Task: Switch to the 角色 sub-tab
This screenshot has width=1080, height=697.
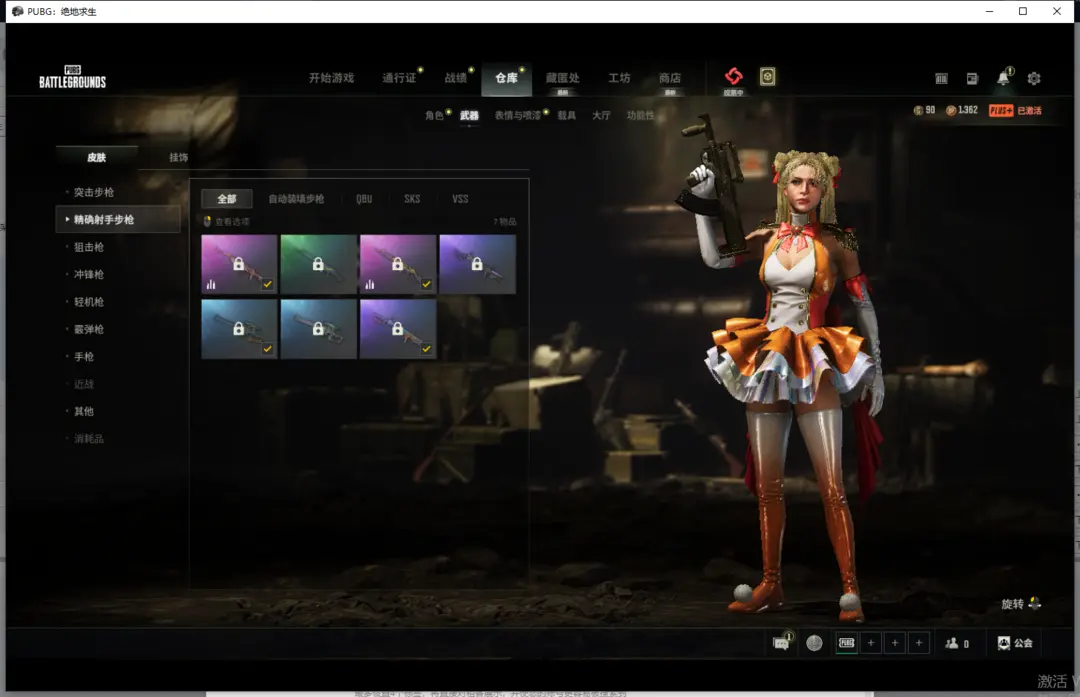Action: point(434,115)
